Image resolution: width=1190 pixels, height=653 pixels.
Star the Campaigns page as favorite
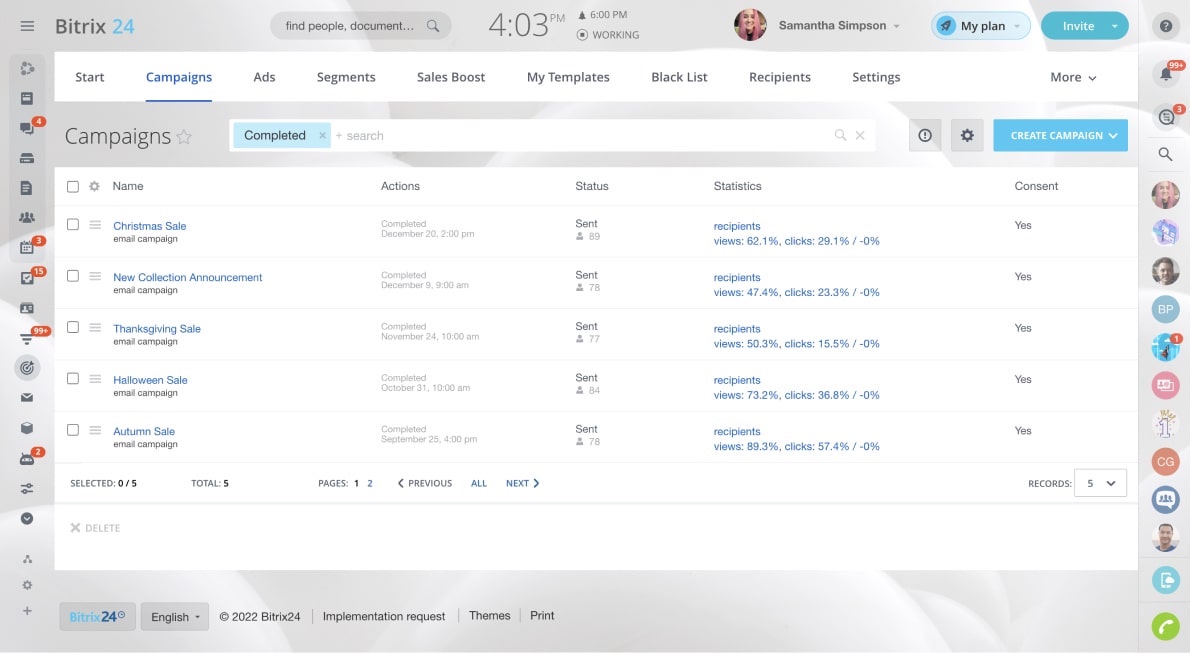pyautogui.click(x=184, y=137)
